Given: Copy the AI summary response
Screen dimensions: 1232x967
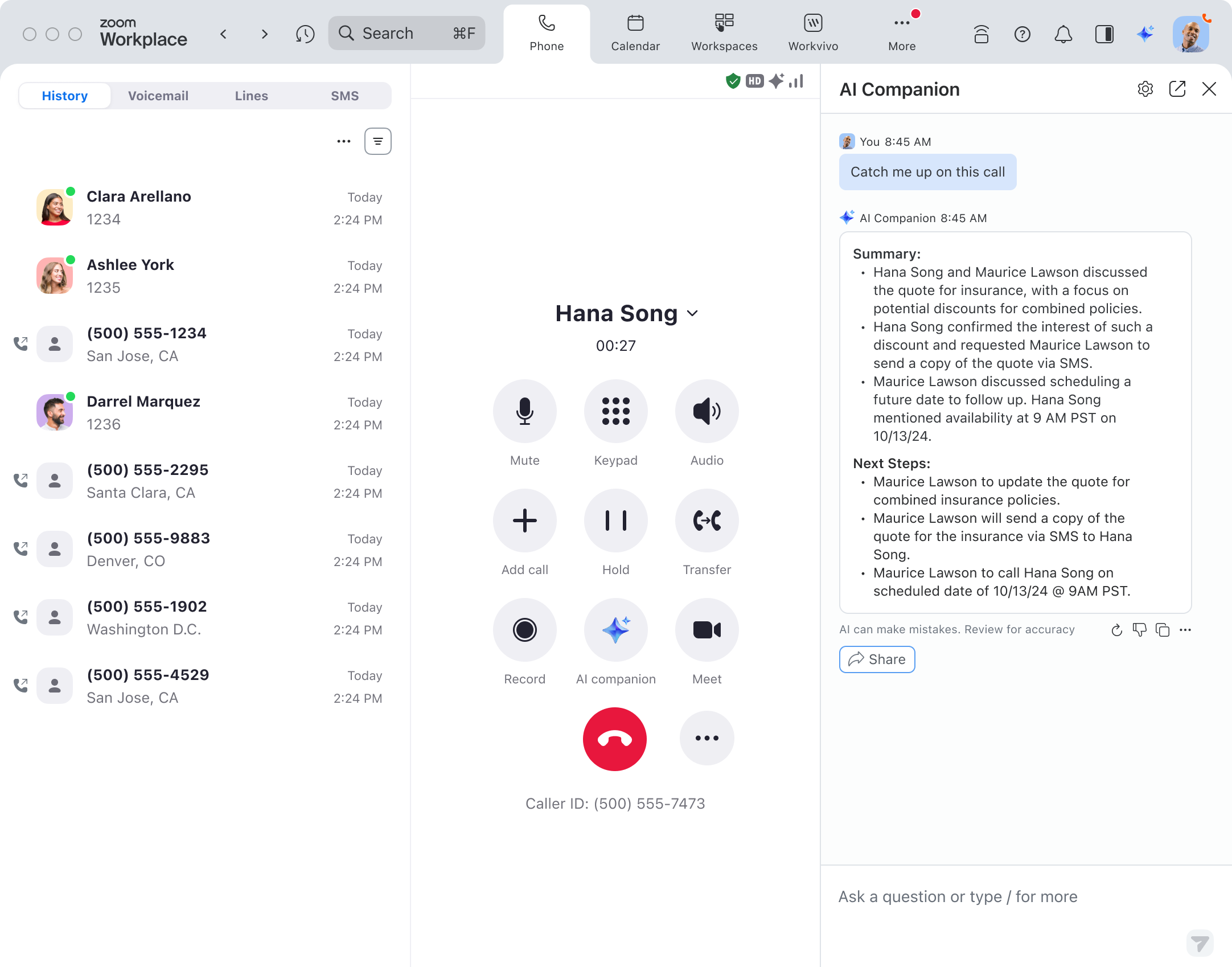Looking at the screenshot, I should coord(1162,630).
